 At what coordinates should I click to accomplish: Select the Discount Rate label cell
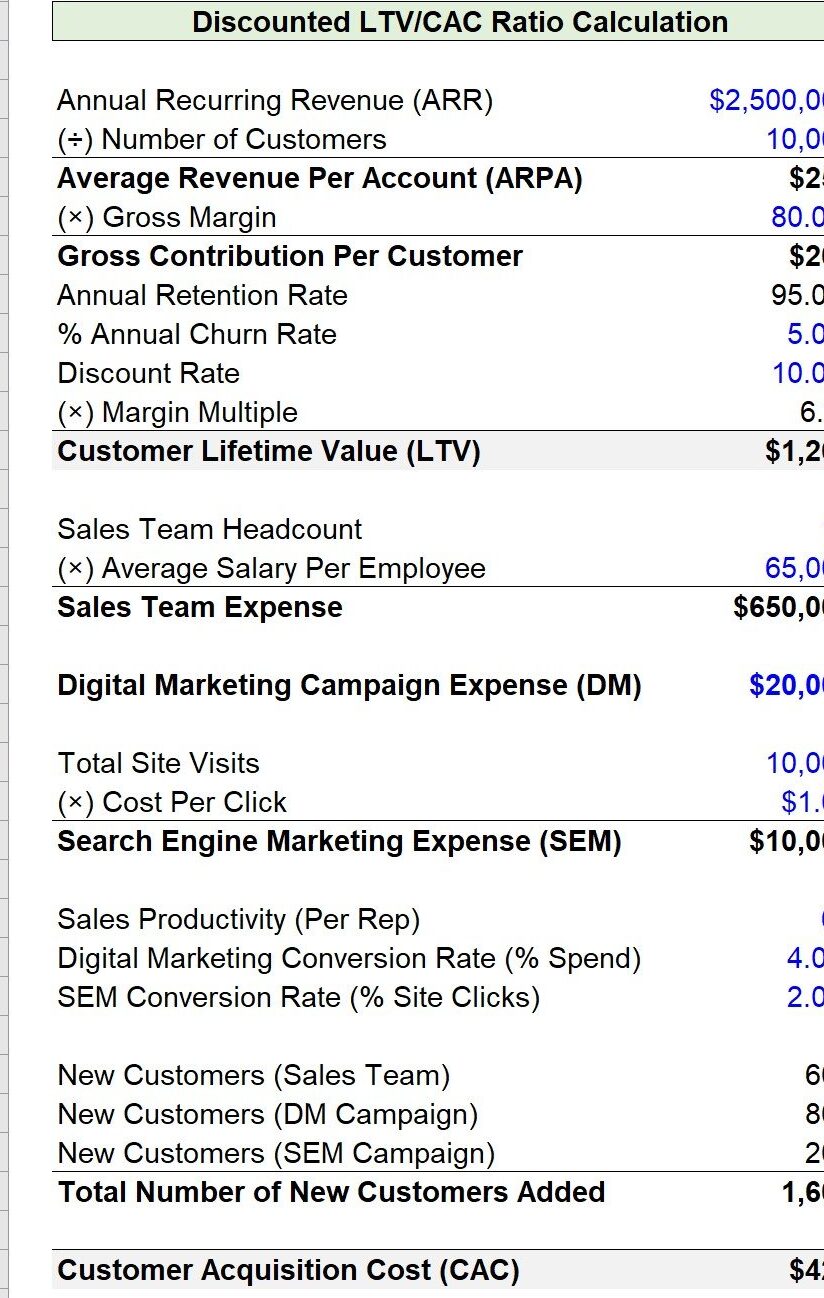[x=149, y=373]
